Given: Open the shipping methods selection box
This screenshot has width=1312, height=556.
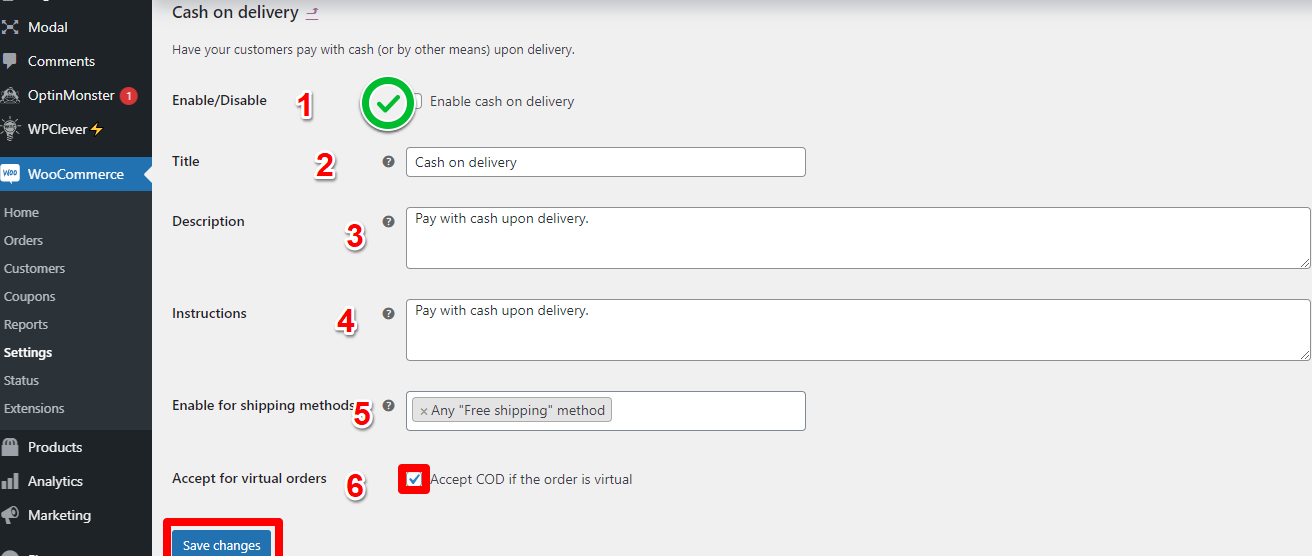Looking at the screenshot, I should [x=705, y=411].
